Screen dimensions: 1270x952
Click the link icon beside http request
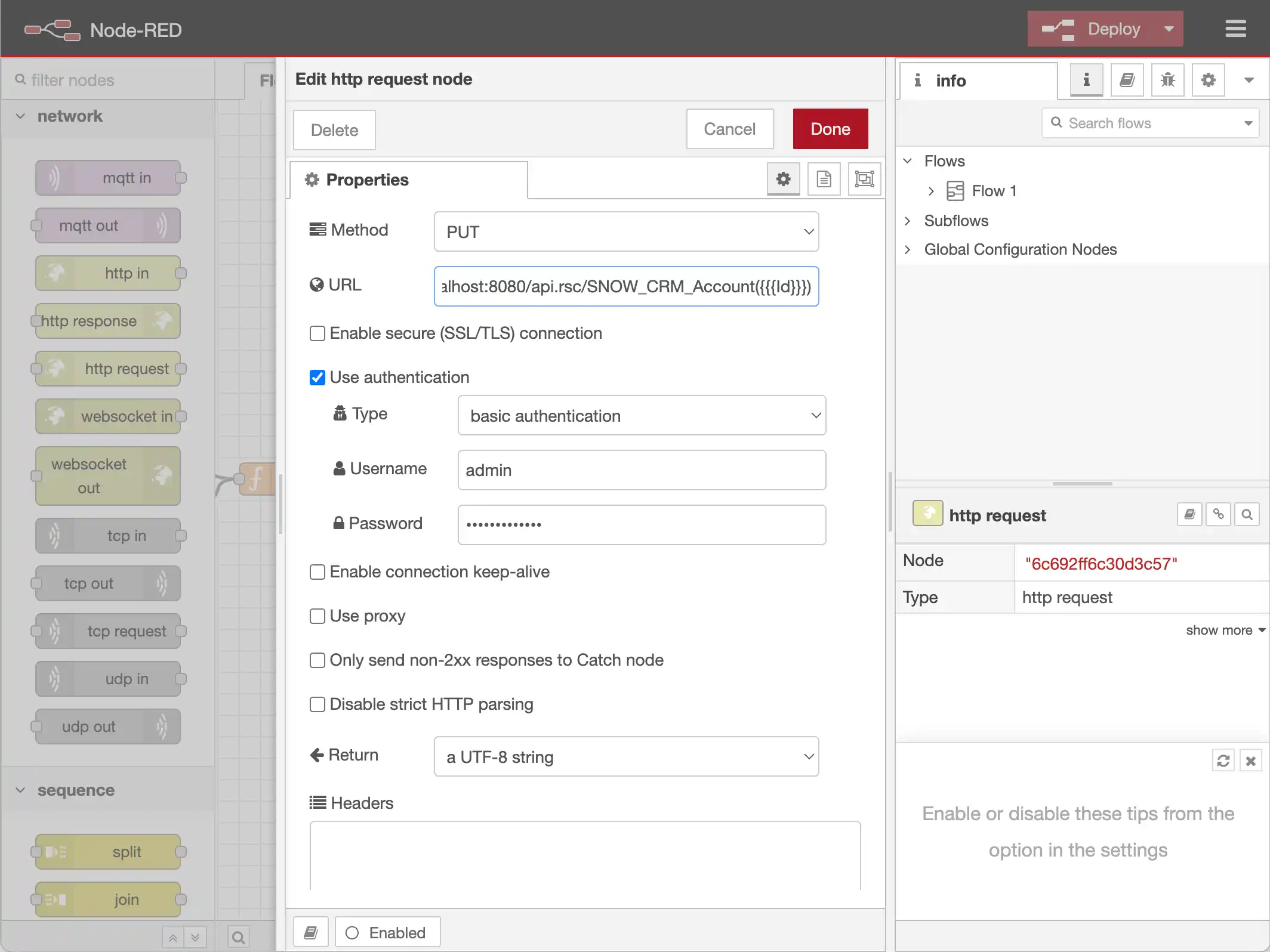click(1218, 514)
